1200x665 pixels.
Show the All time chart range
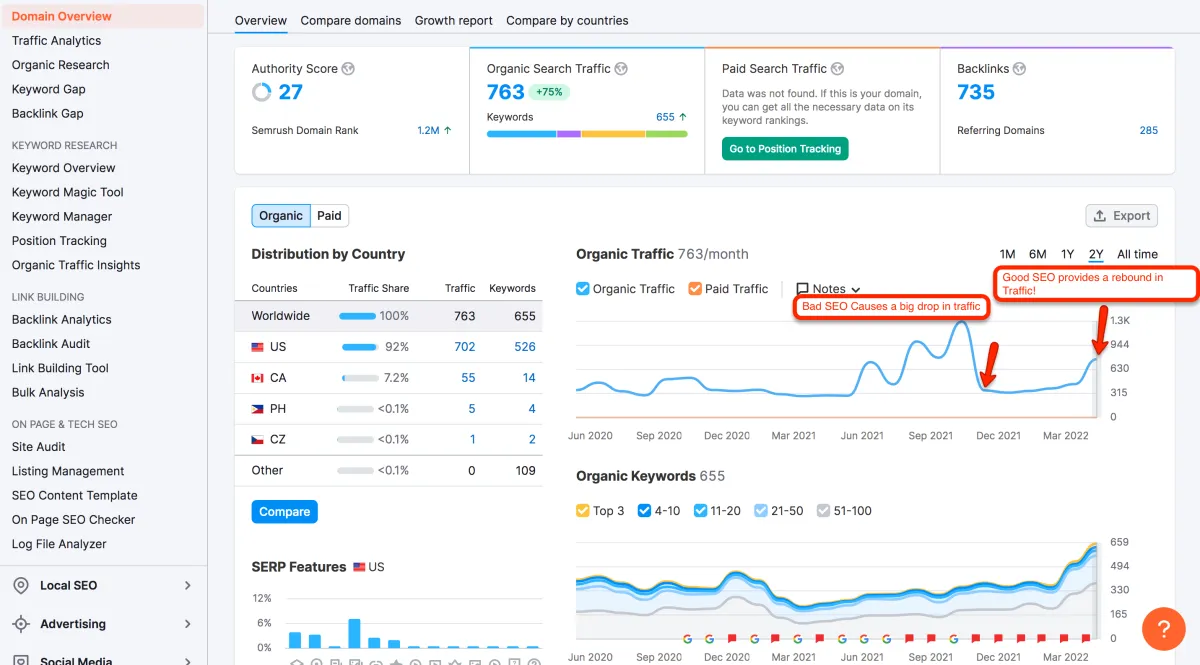tap(1137, 254)
